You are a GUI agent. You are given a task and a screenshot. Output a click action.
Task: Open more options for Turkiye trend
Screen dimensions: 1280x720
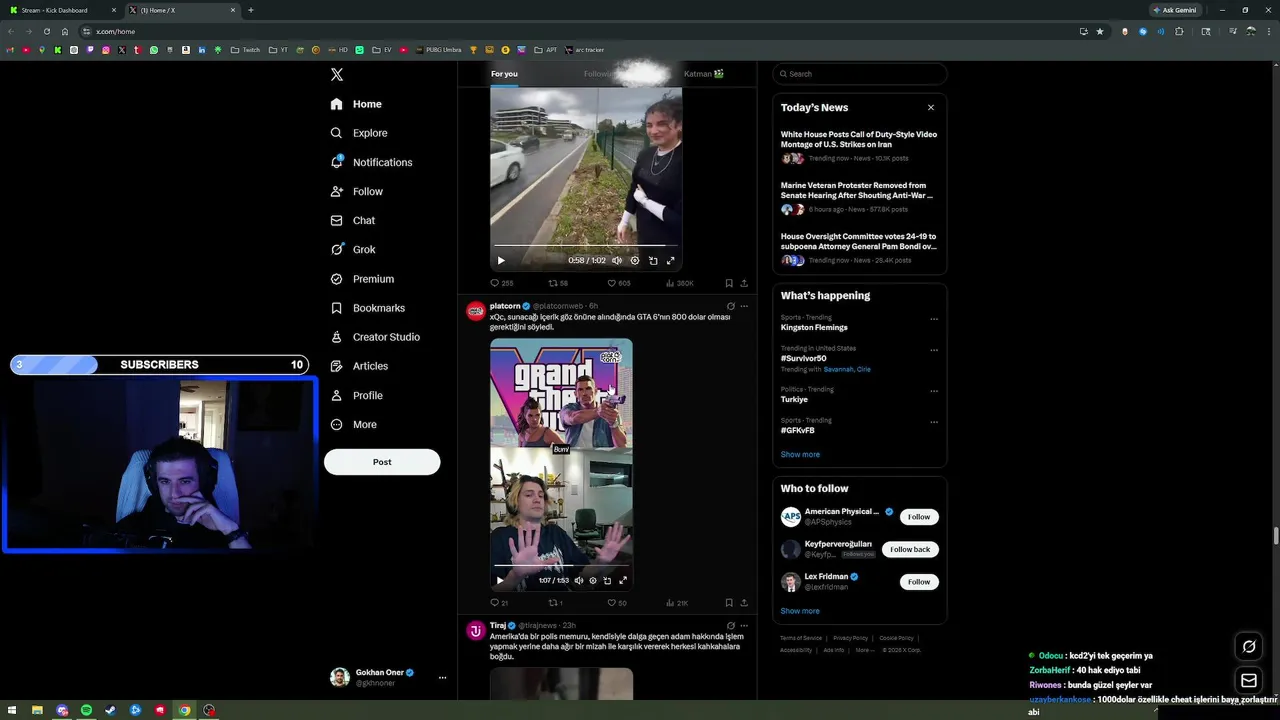(x=934, y=391)
